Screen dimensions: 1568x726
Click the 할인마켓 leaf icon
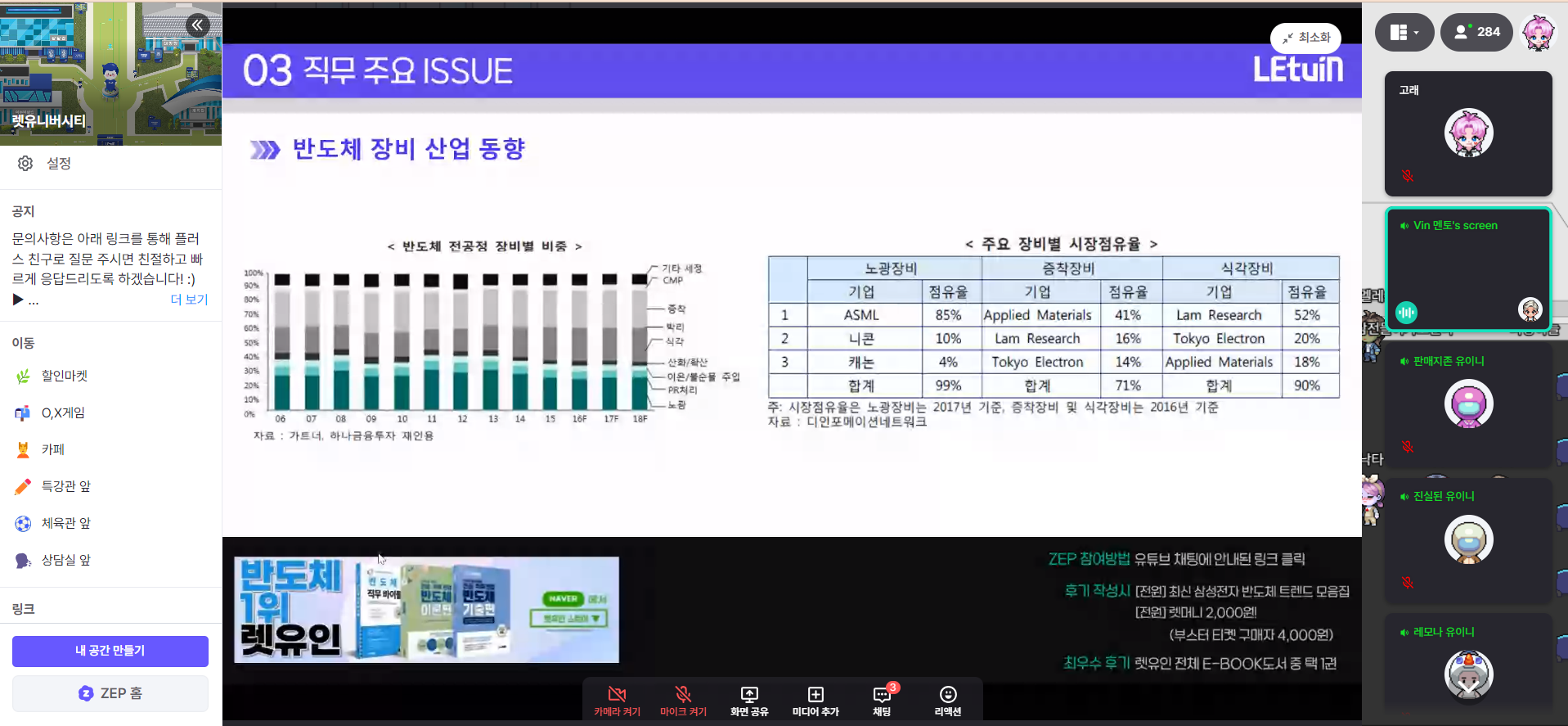23,376
